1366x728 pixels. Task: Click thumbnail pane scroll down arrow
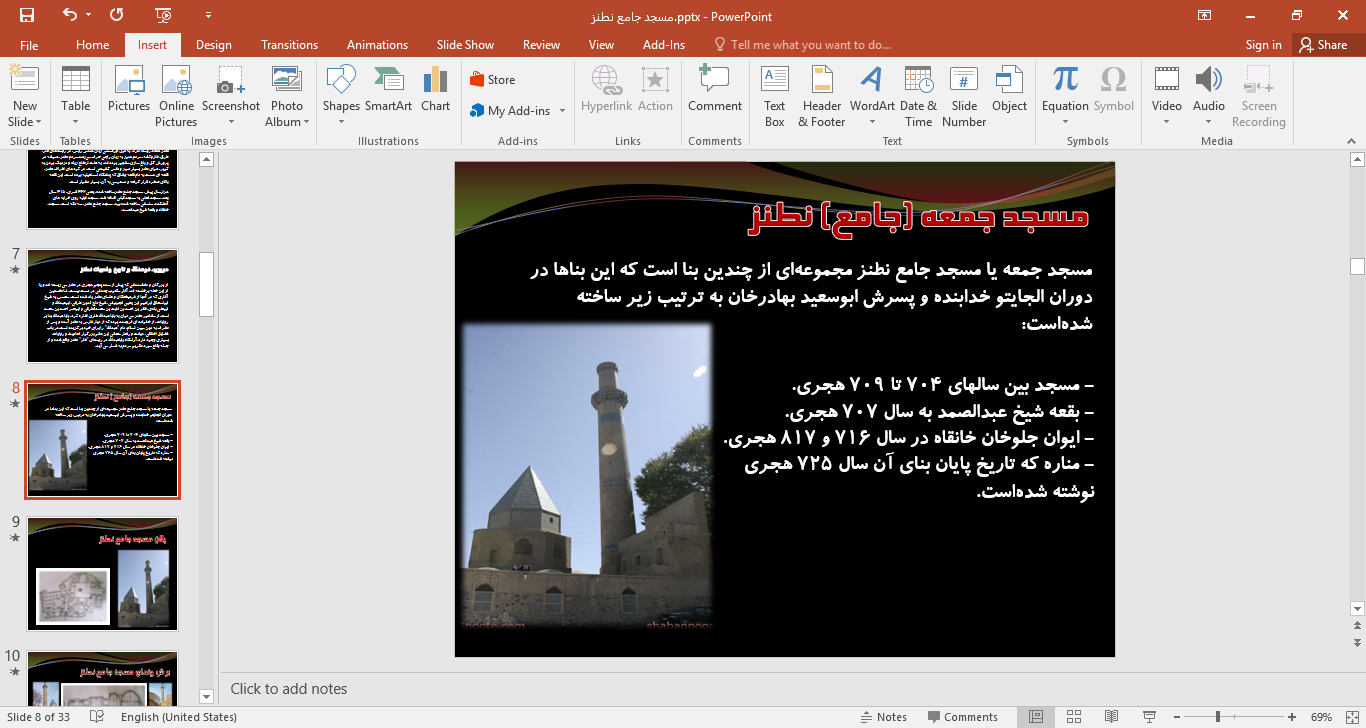[x=207, y=697]
